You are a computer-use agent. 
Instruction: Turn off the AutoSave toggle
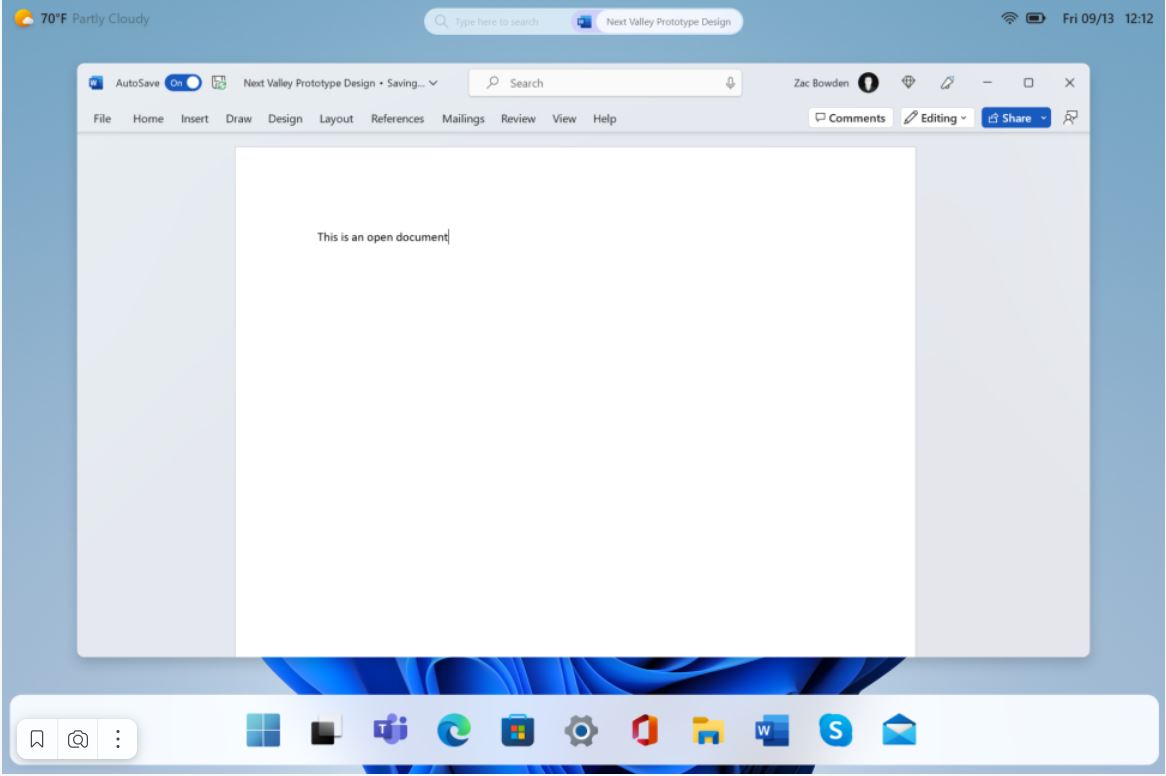tap(183, 83)
